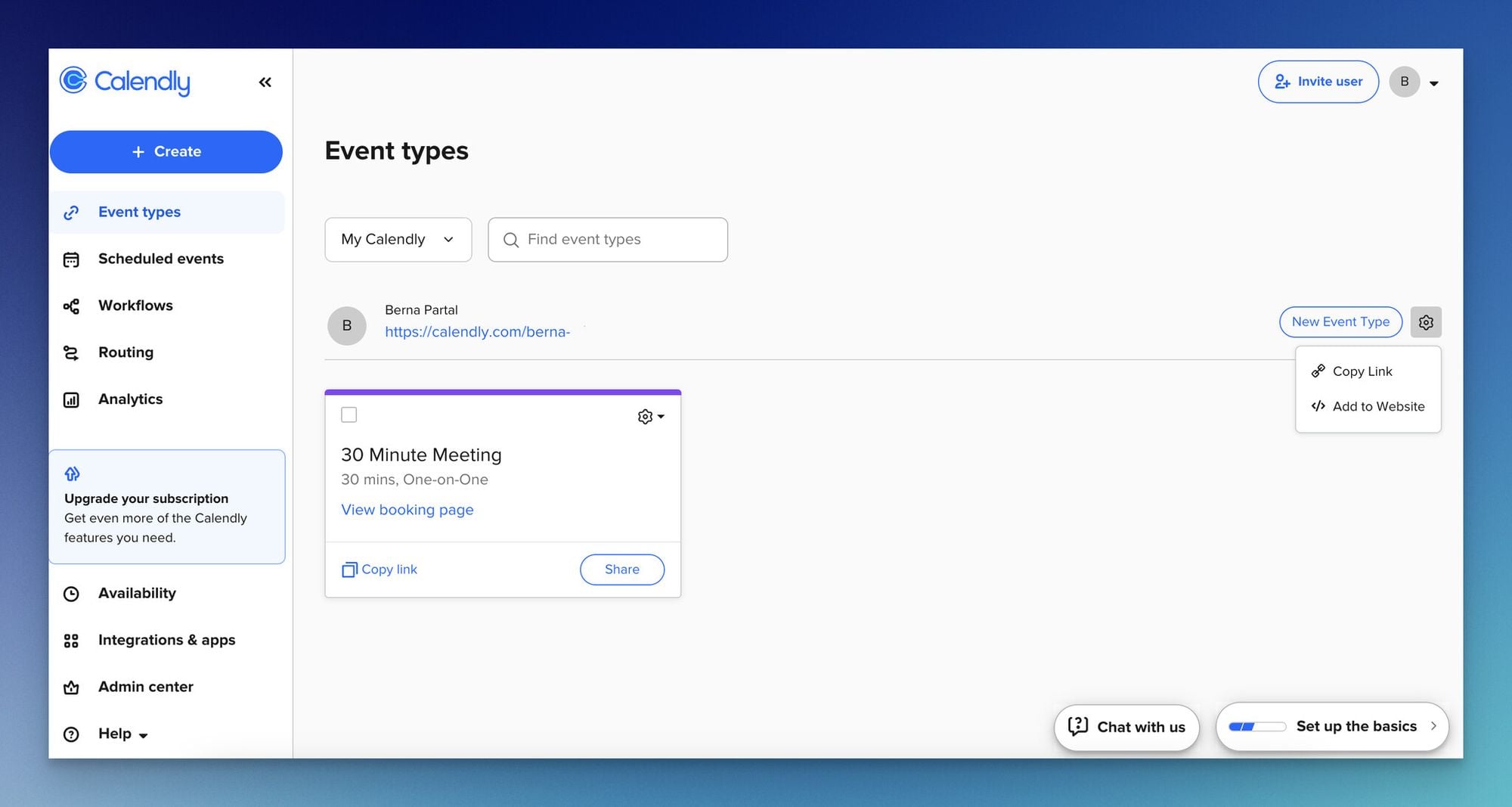Open the My Calendly dropdown
Image resolution: width=1512 pixels, height=807 pixels.
coord(398,240)
